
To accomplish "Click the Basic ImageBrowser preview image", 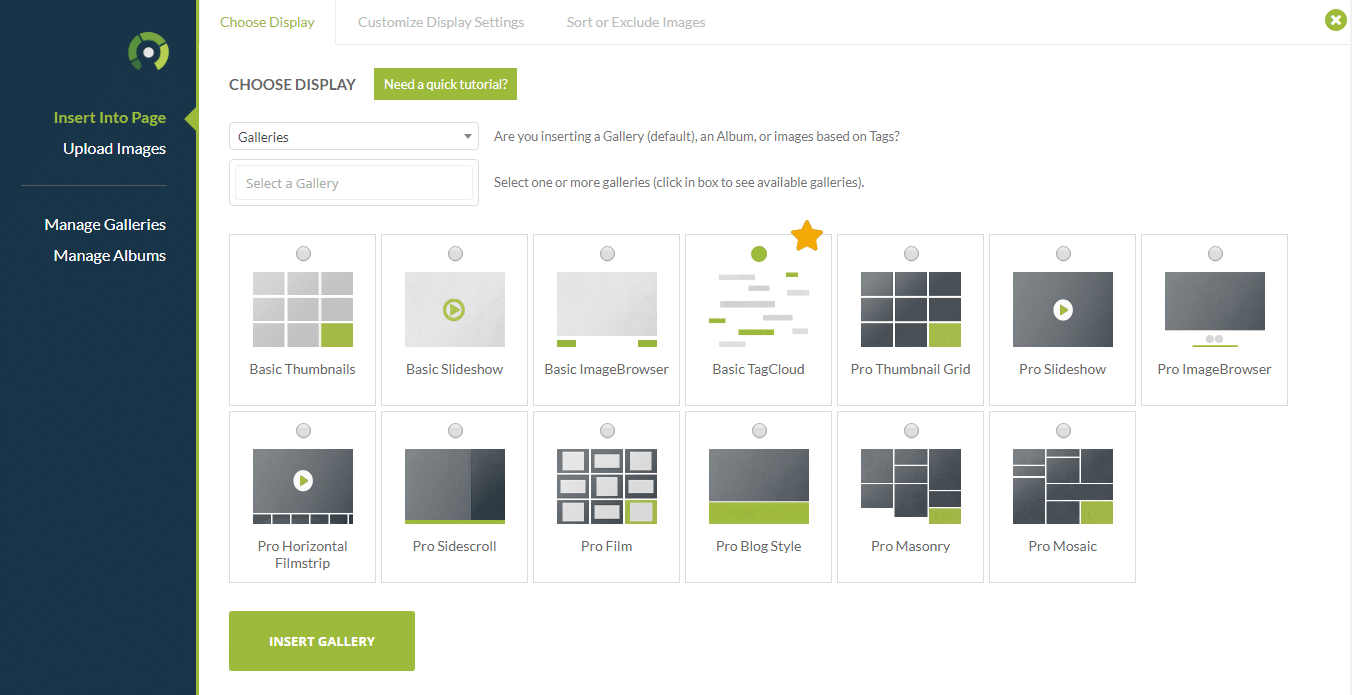I will [607, 309].
